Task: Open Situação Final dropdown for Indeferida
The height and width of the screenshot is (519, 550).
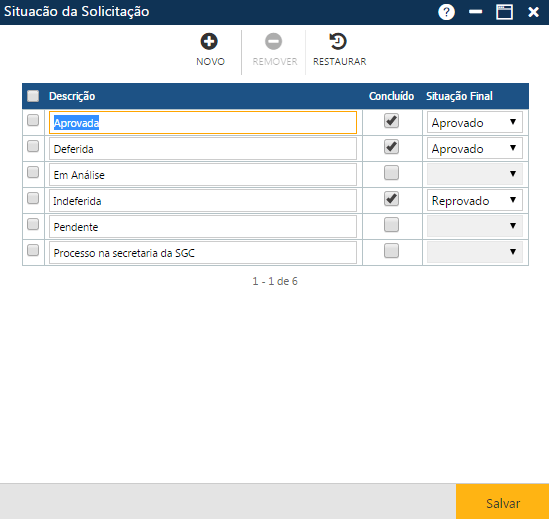Action: 475,200
